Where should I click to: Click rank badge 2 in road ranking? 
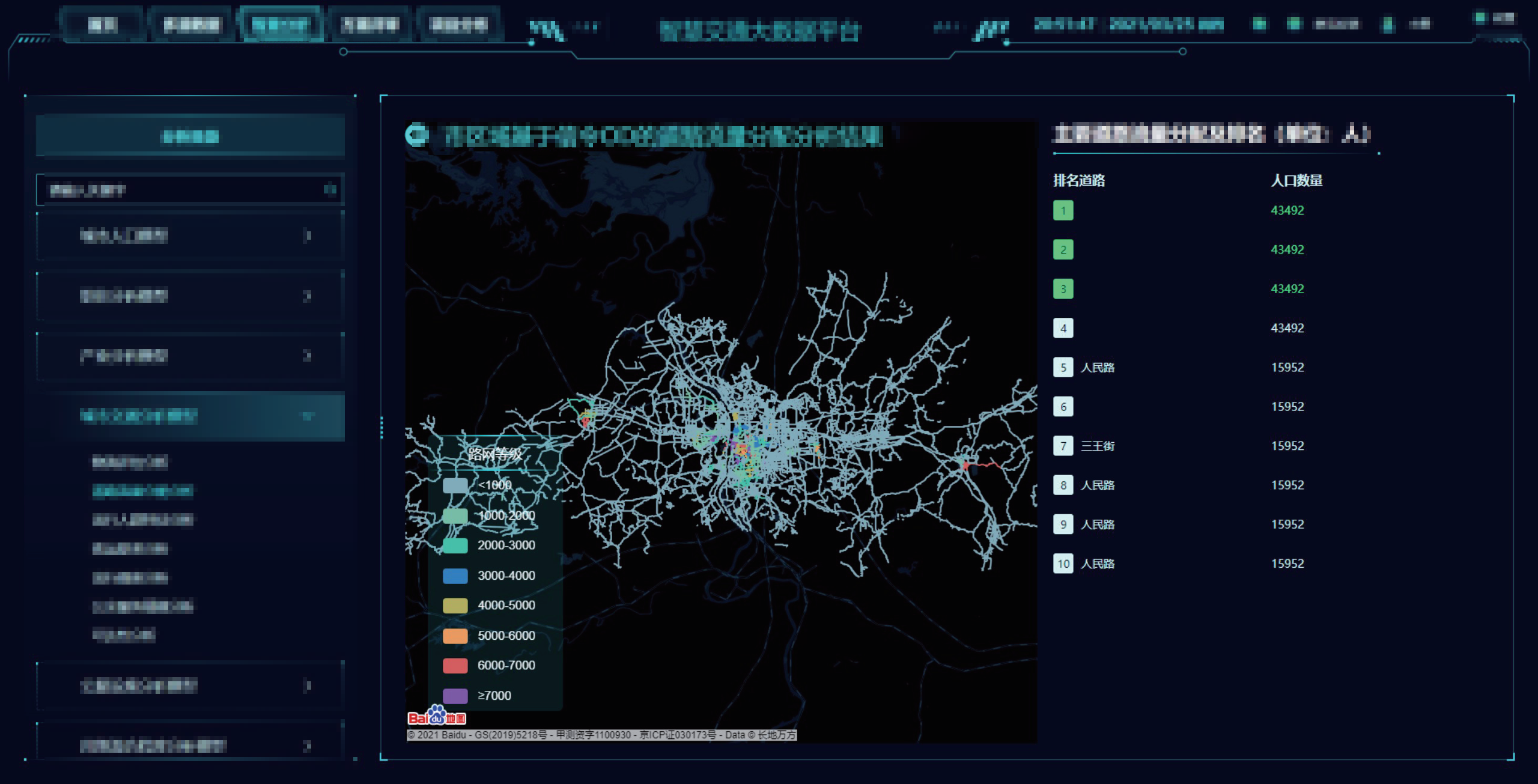[x=1063, y=249]
